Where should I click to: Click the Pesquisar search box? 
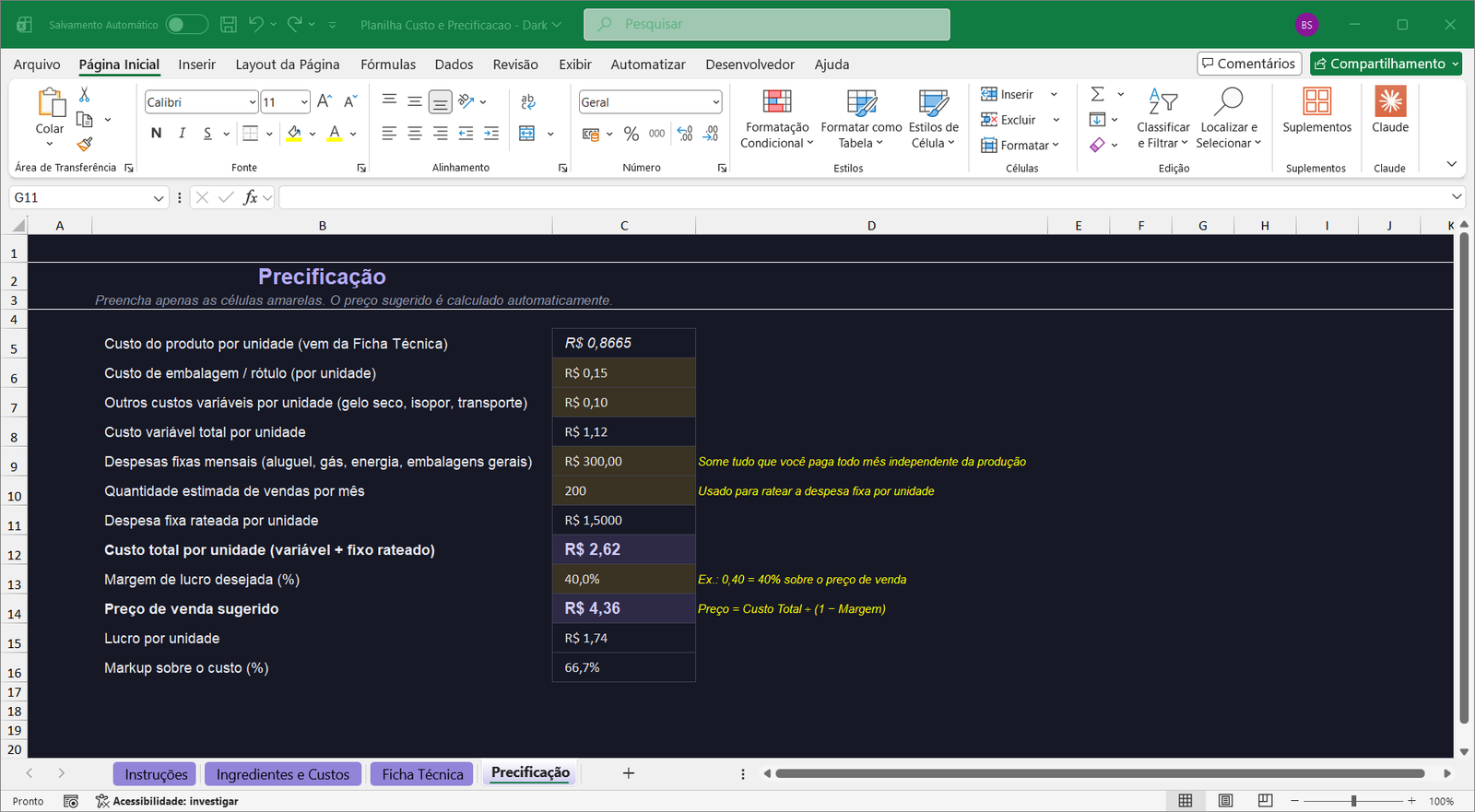click(767, 25)
